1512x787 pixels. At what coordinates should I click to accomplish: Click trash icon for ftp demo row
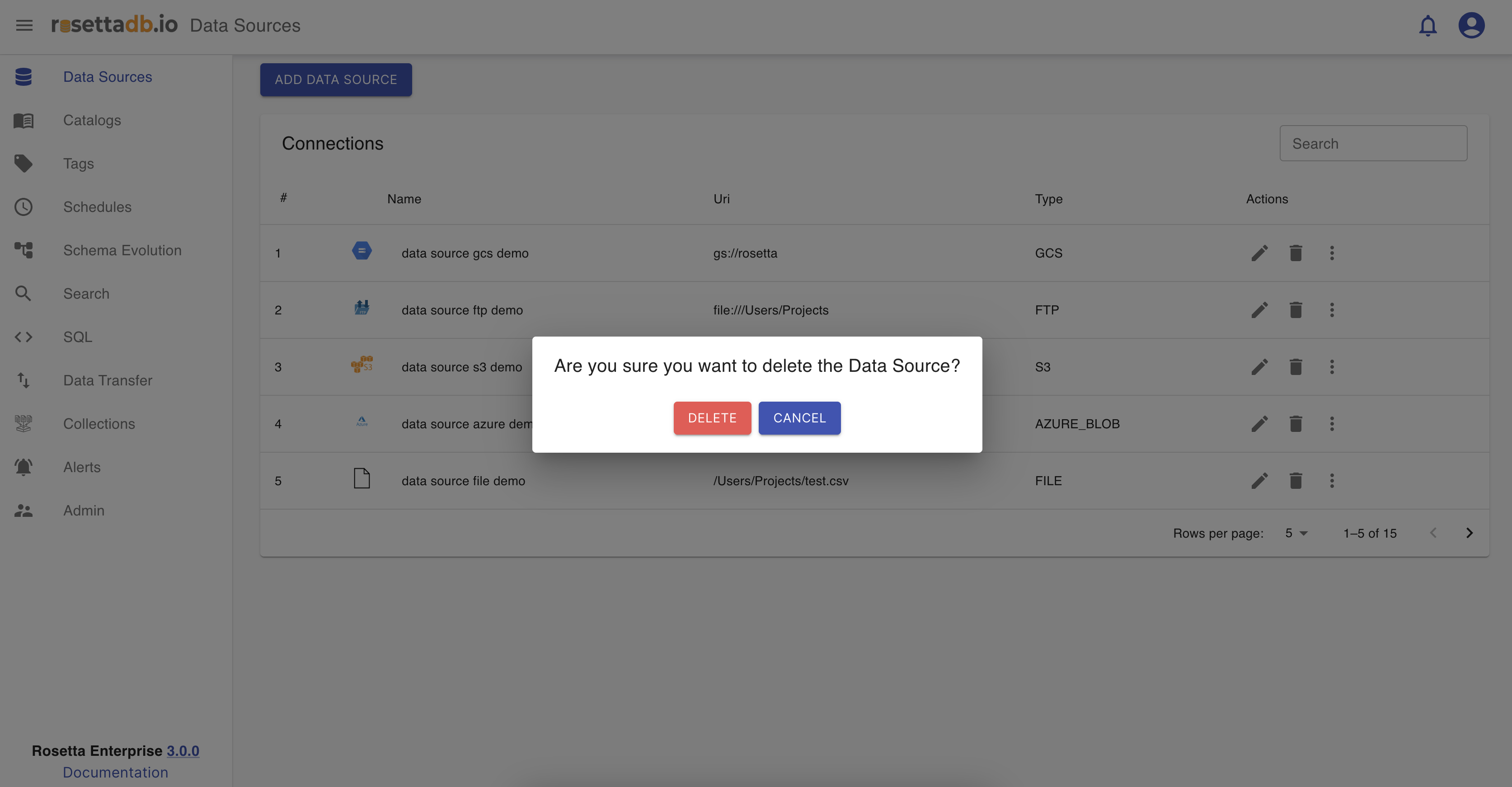point(1296,310)
